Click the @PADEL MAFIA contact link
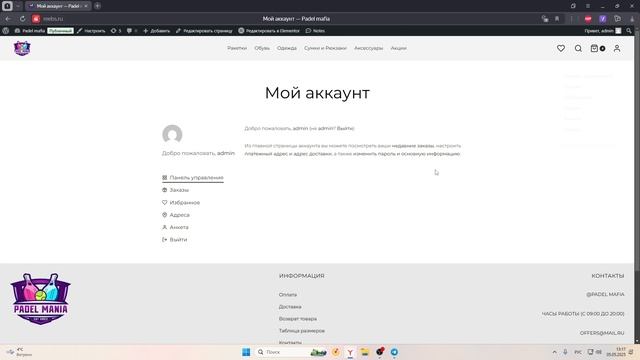 pos(605,294)
